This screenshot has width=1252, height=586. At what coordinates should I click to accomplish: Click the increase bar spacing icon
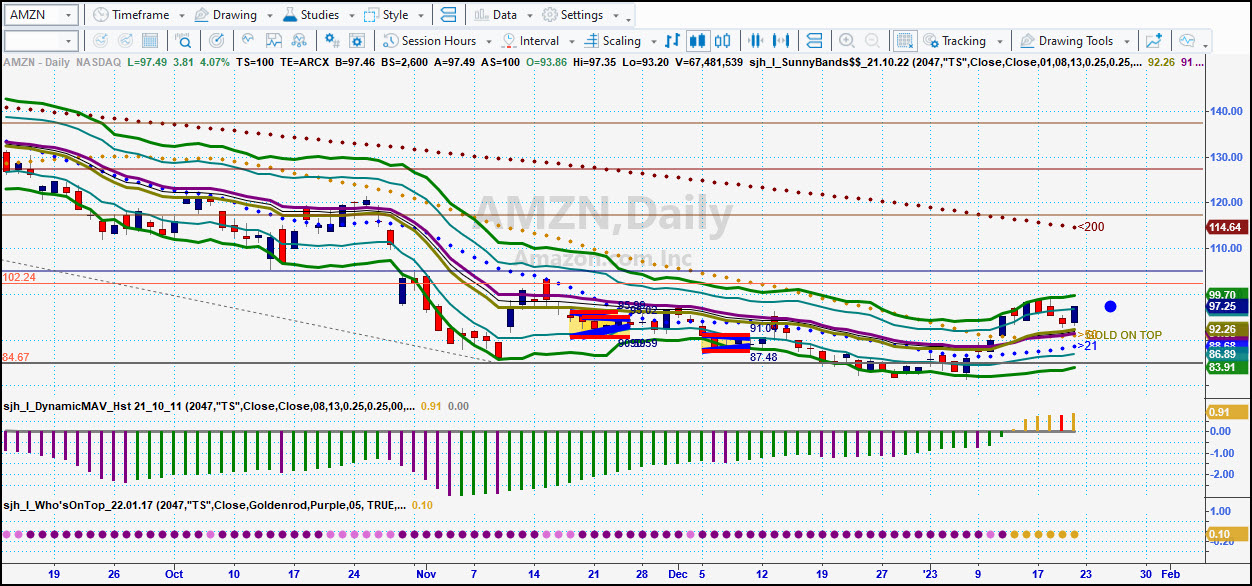pos(782,41)
